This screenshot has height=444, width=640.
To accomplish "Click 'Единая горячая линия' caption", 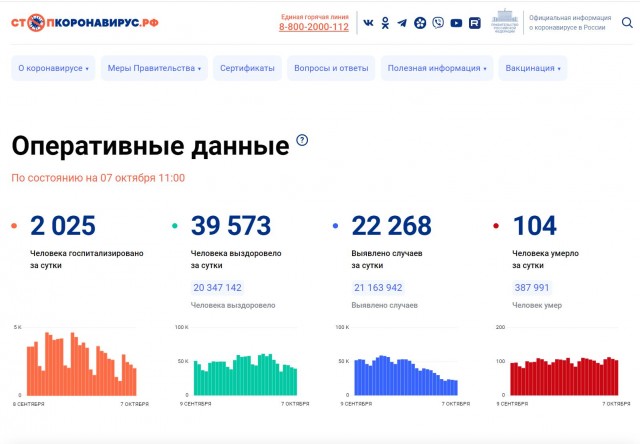I will [x=315, y=17].
